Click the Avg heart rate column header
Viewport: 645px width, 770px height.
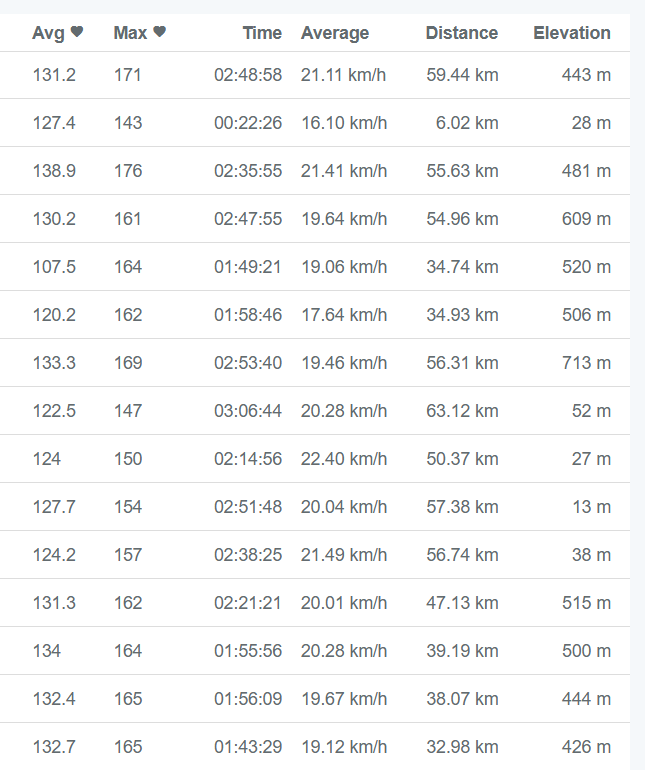pyautogui.click(x=48, y=33)
